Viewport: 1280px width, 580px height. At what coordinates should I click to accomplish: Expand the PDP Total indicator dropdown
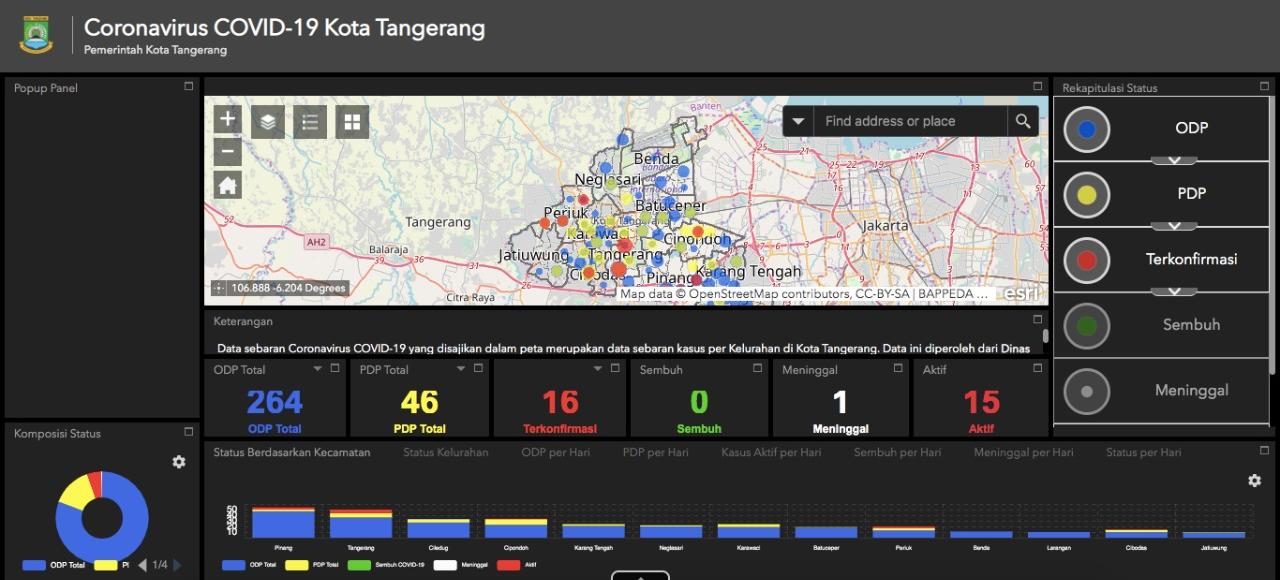[461, 369]
